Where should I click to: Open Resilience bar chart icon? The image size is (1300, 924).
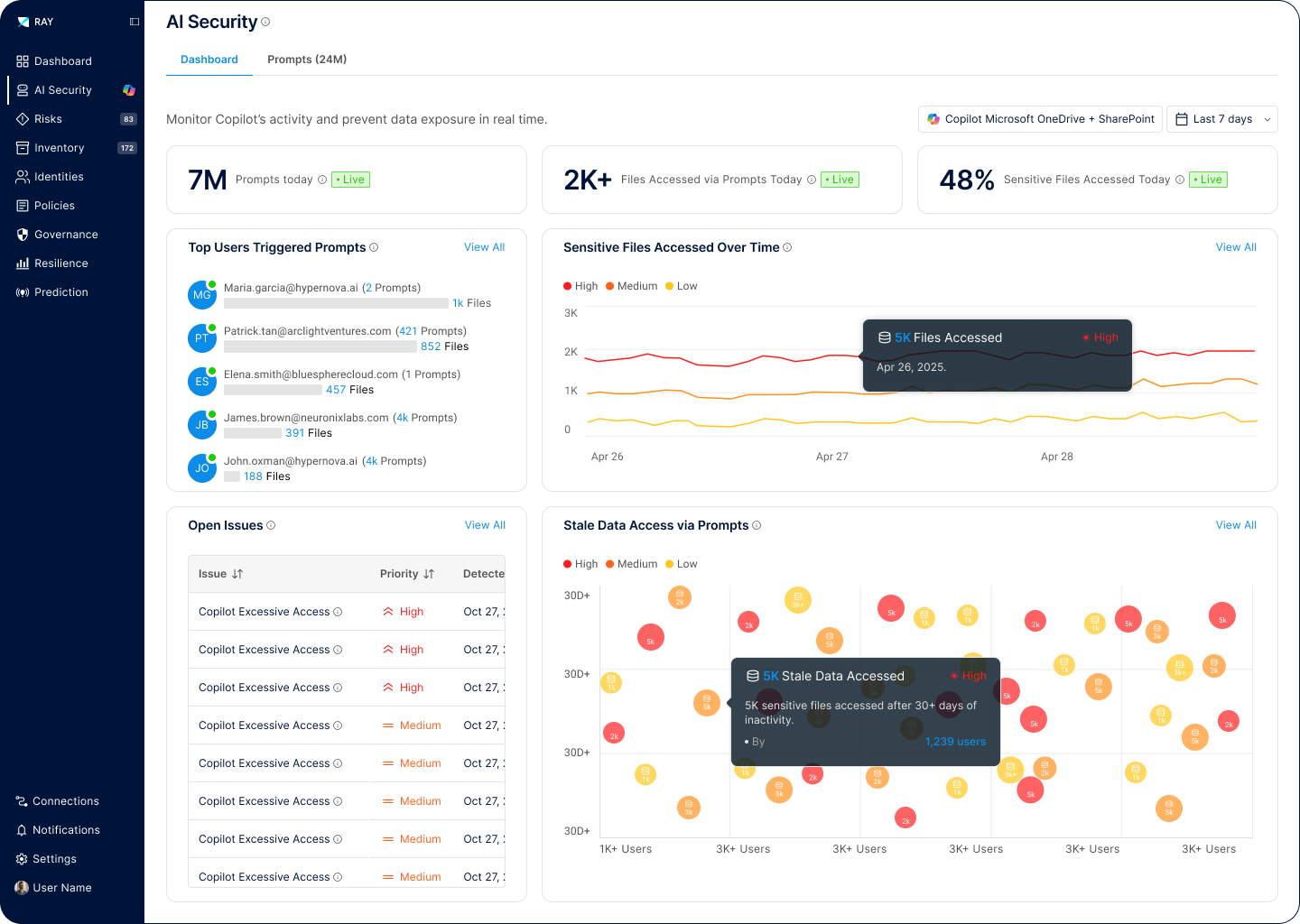point(23,263)
